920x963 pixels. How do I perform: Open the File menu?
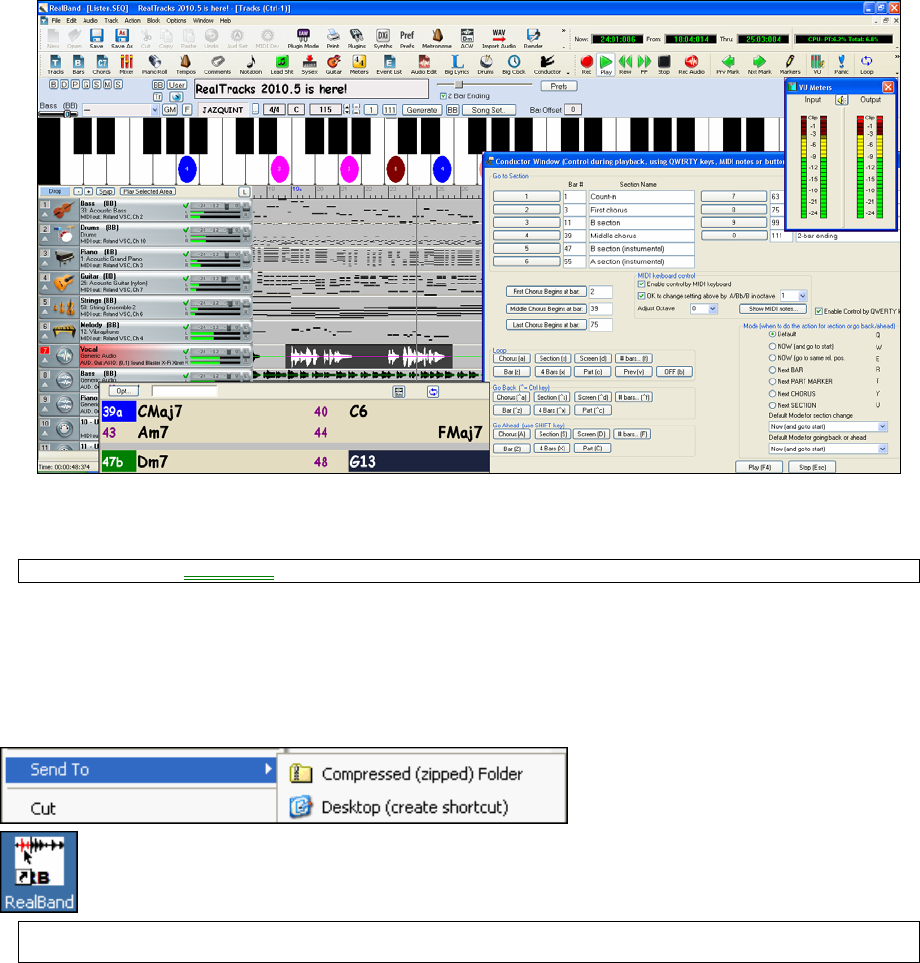[56, 20]
